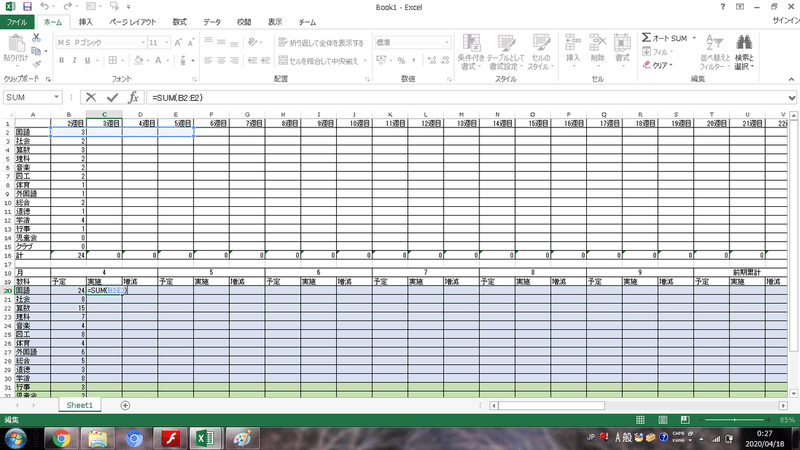Click Find and Select (検索と選択) binoculars

pyautogui.click(x=744, y=52)
